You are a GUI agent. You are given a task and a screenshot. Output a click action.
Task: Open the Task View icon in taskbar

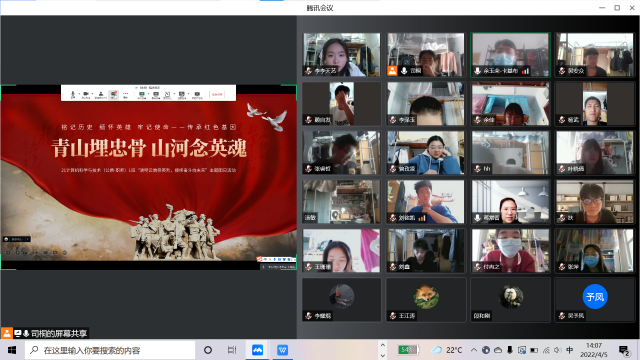tap(232, 350)
